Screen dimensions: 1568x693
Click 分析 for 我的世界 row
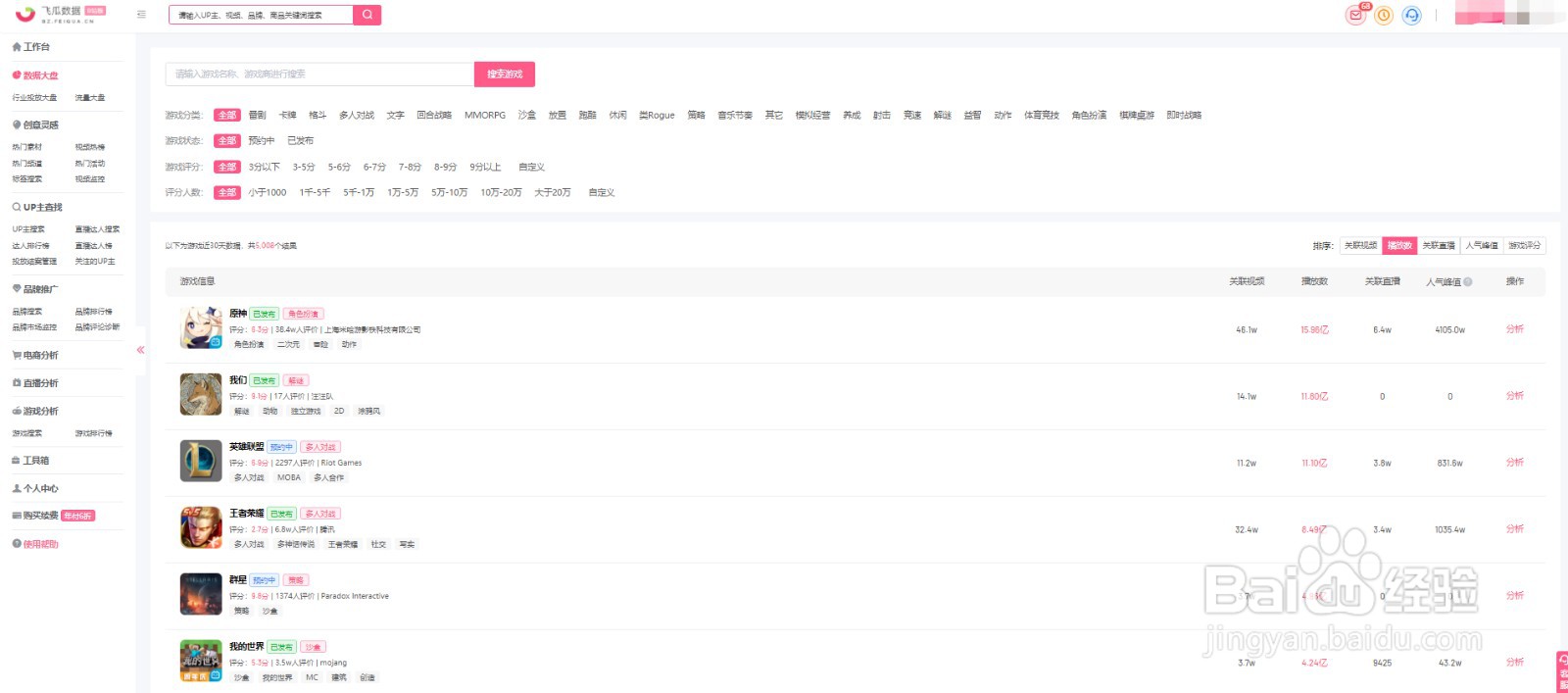point(1515,663)
